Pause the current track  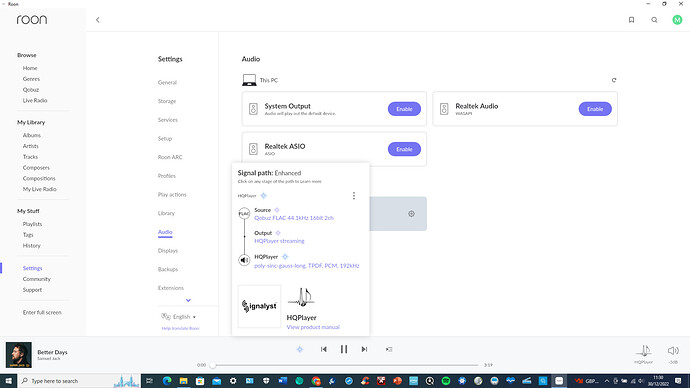[344, 349]
